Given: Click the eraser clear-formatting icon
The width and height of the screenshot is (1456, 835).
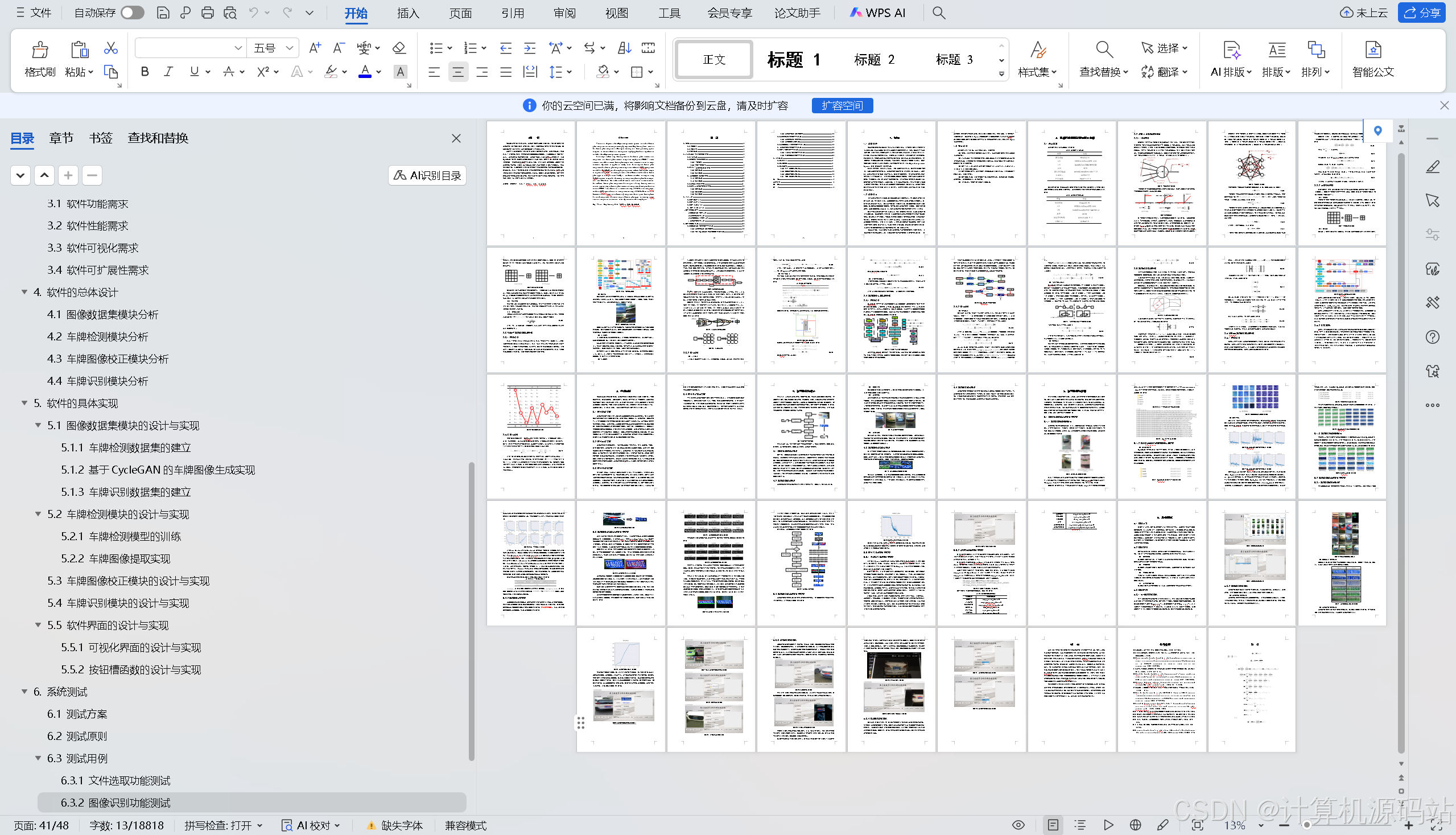Looking at the screenshot, I should (399, 48).
